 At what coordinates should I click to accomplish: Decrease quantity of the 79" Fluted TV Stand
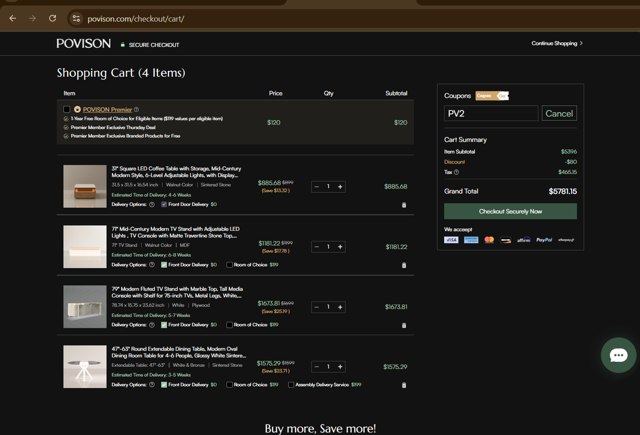click(316, 307)
